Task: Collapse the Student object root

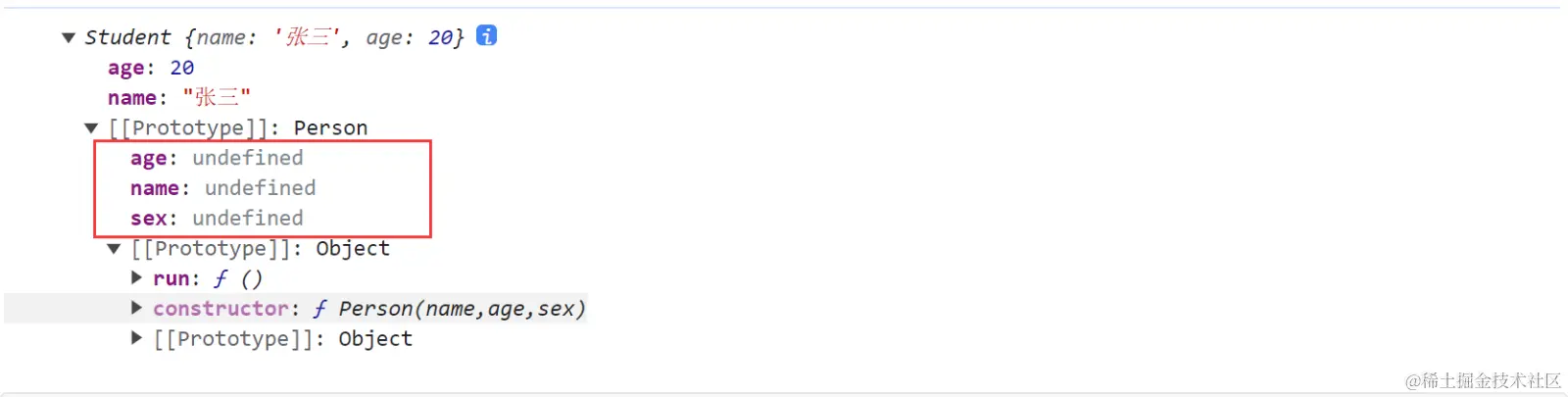Action: [69, 38]
